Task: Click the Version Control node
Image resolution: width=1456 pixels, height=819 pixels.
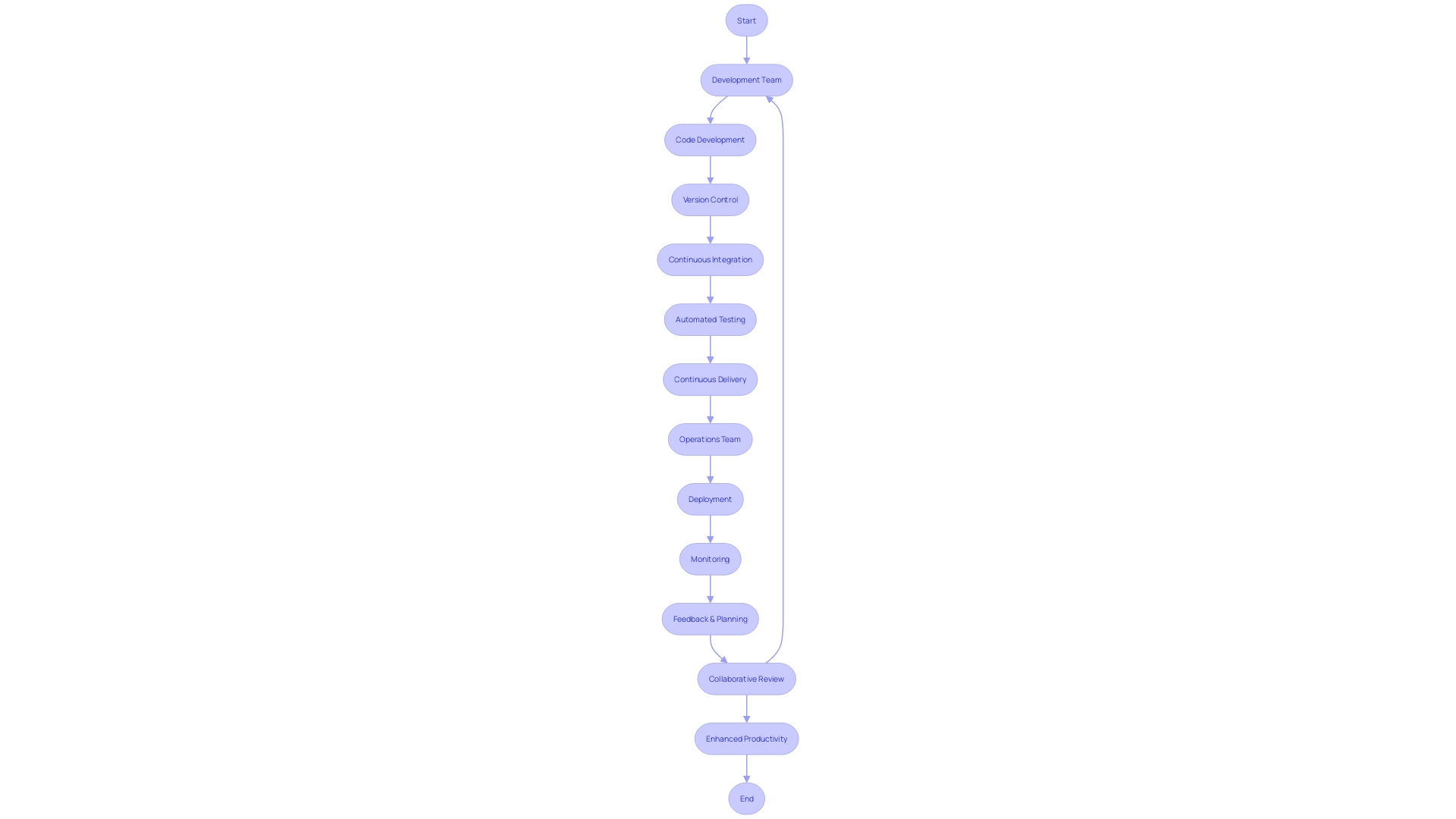Action: [x=710, y=199]
